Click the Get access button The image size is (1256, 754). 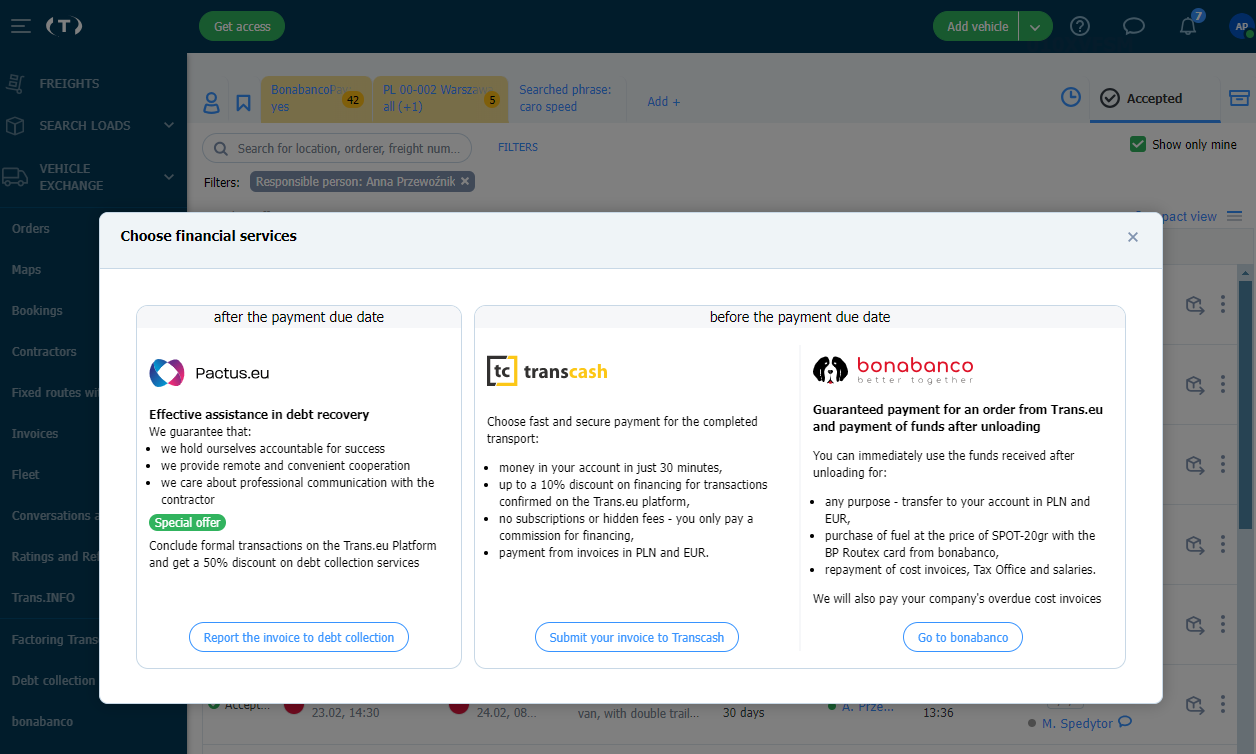coord(242,26)
